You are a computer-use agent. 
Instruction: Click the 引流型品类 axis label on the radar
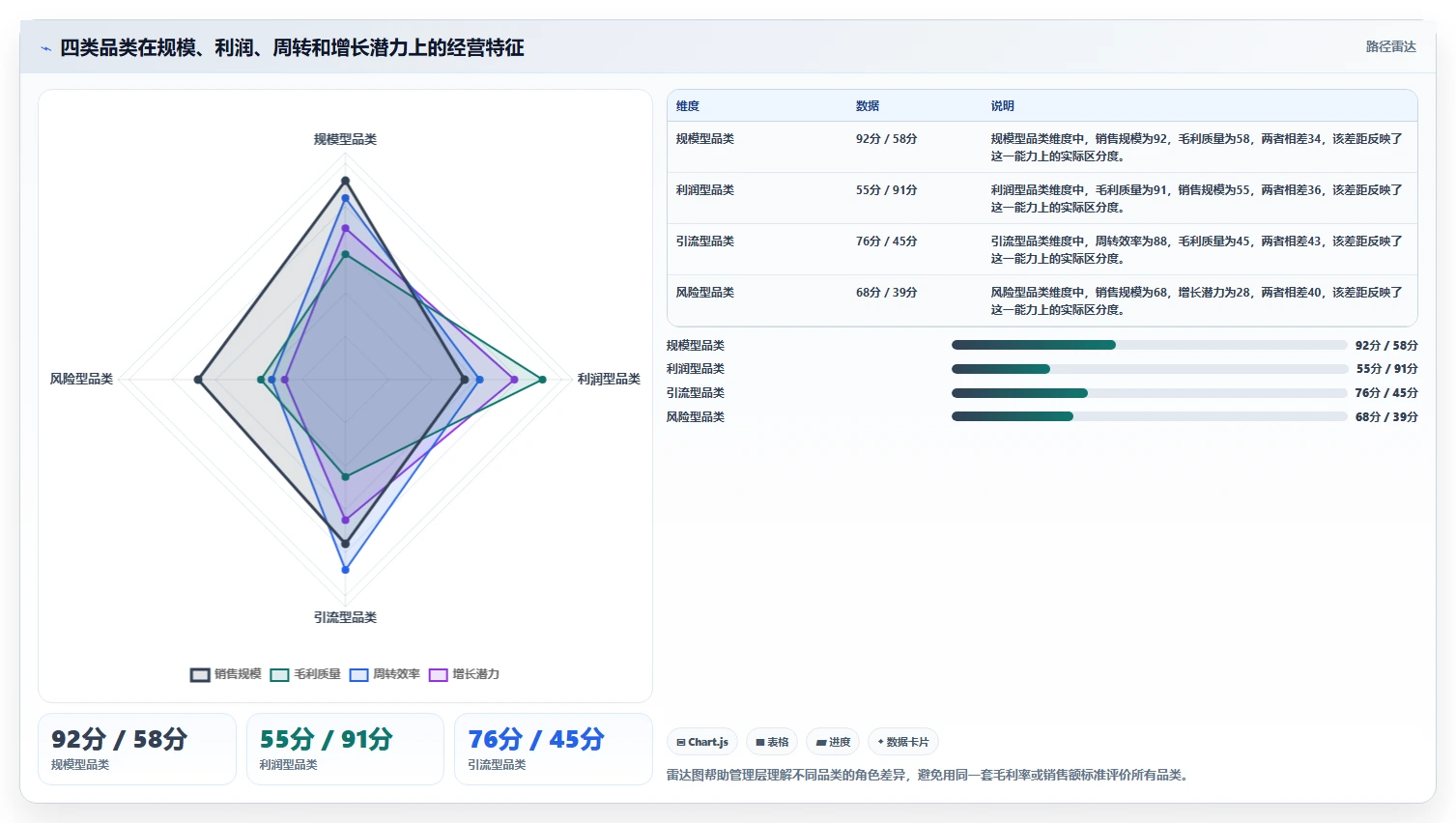coord(345,617)
